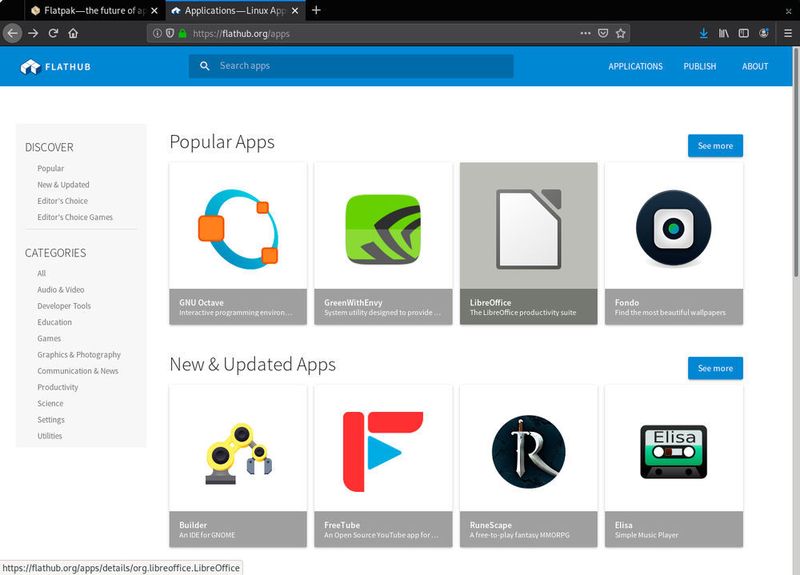Go back with the browser back arrow
Image resolution: width=800 pixels, height=575 pixels.
pos(13,34)
